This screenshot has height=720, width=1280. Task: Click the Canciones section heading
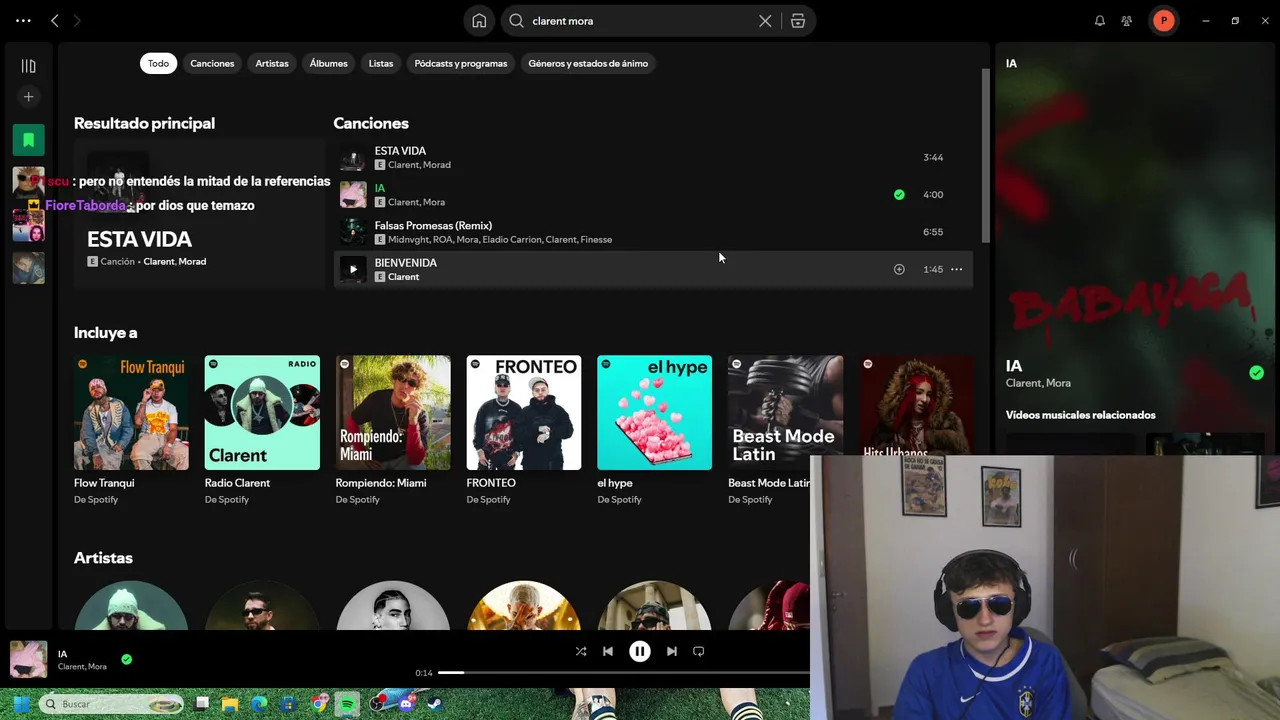click(x=371, y=123)
